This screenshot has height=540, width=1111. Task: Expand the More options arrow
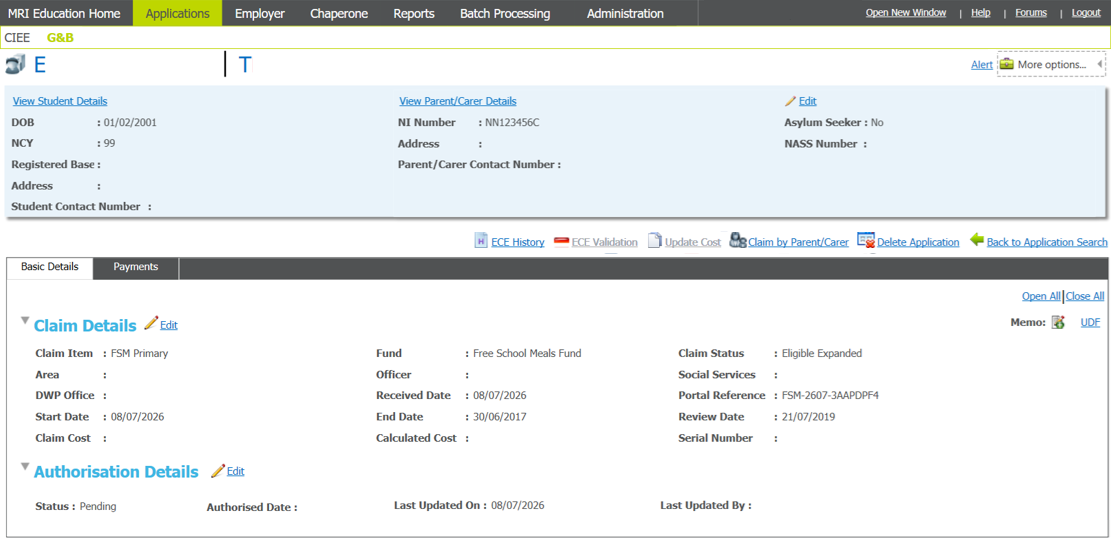point(1099,64)
